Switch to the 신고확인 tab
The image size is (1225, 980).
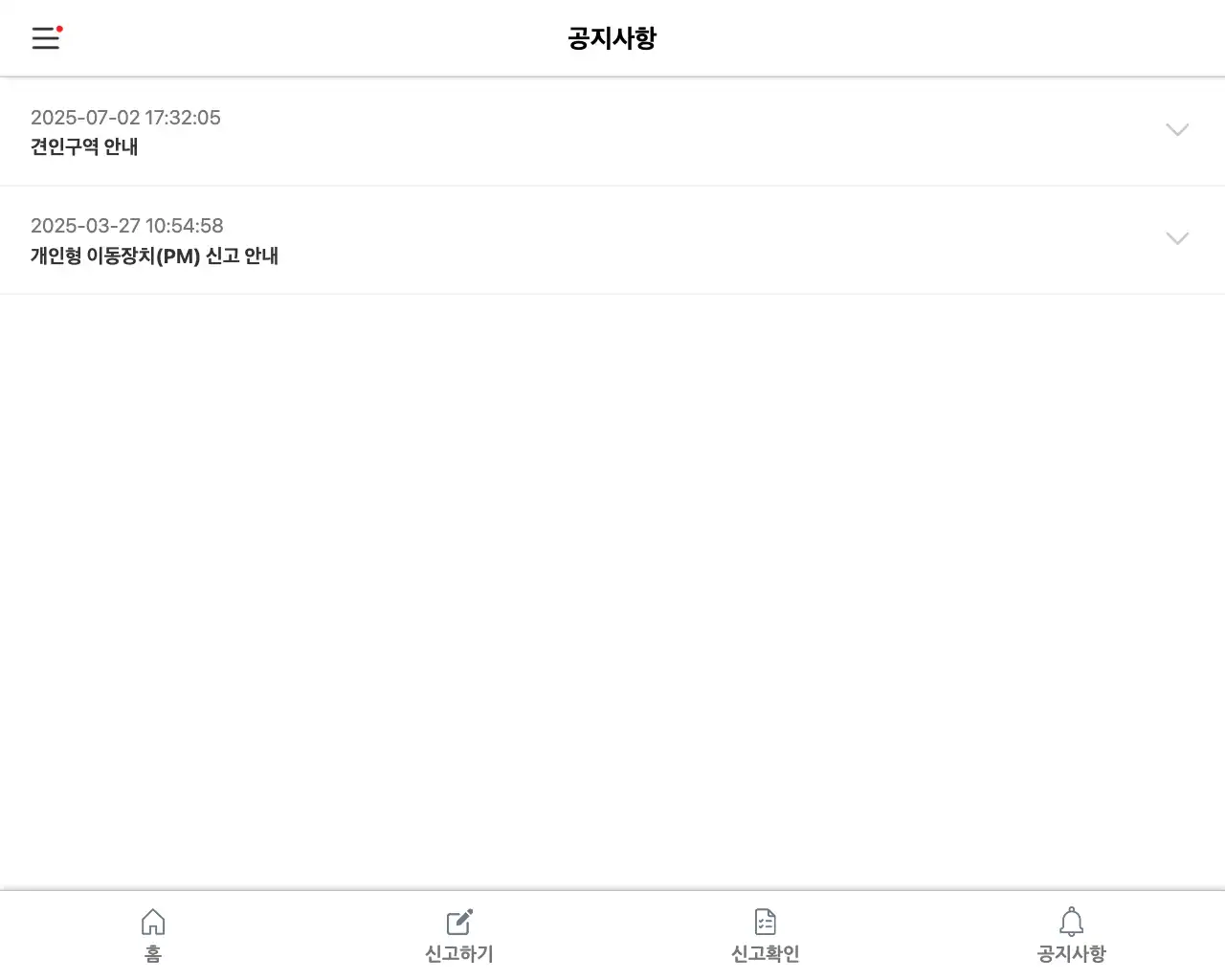pos(765,933)
